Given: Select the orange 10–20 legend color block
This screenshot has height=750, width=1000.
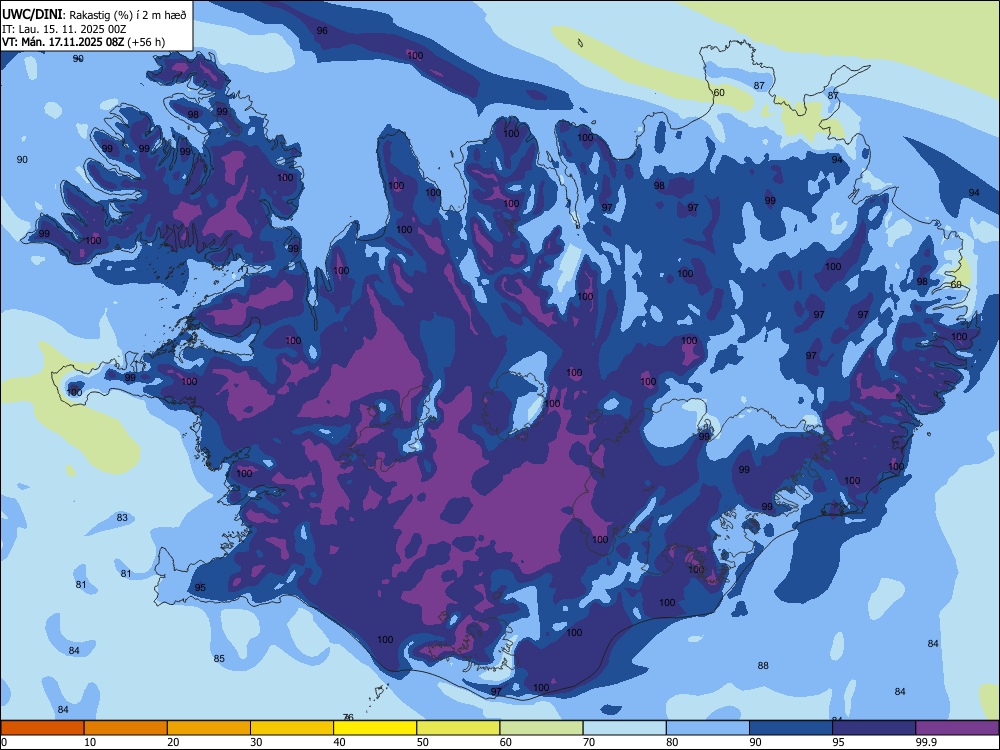Looking at the screenshot, I should (x=126, y=728).
